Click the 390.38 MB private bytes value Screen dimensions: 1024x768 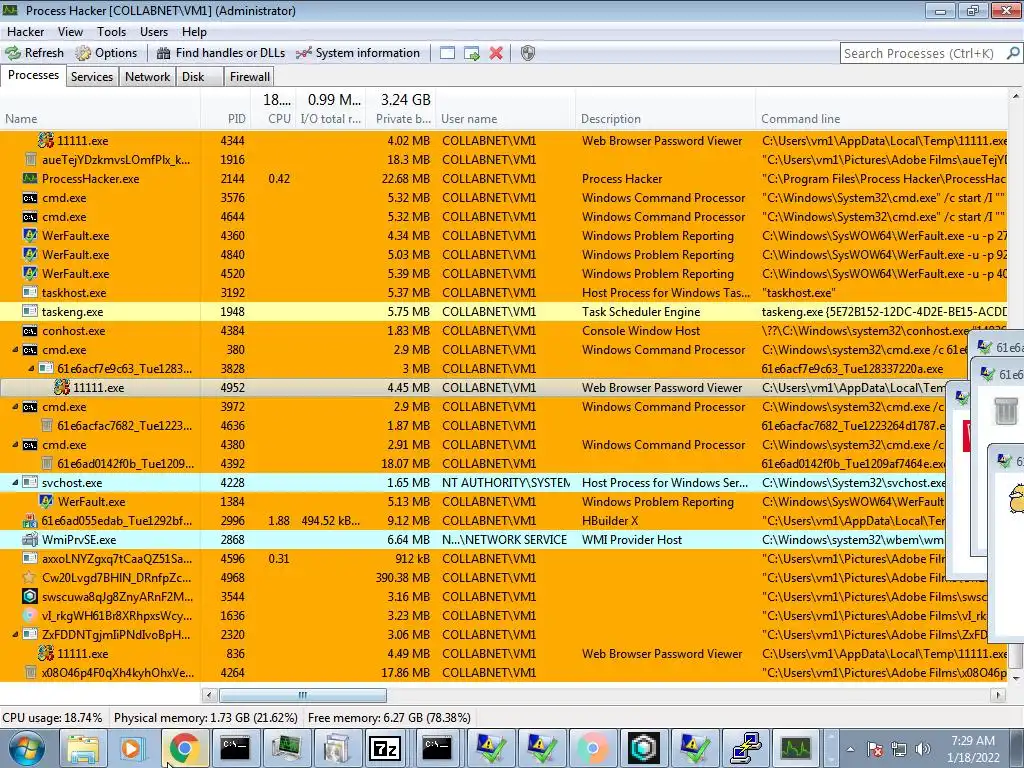pyautogui.click(x=402, y=577)
